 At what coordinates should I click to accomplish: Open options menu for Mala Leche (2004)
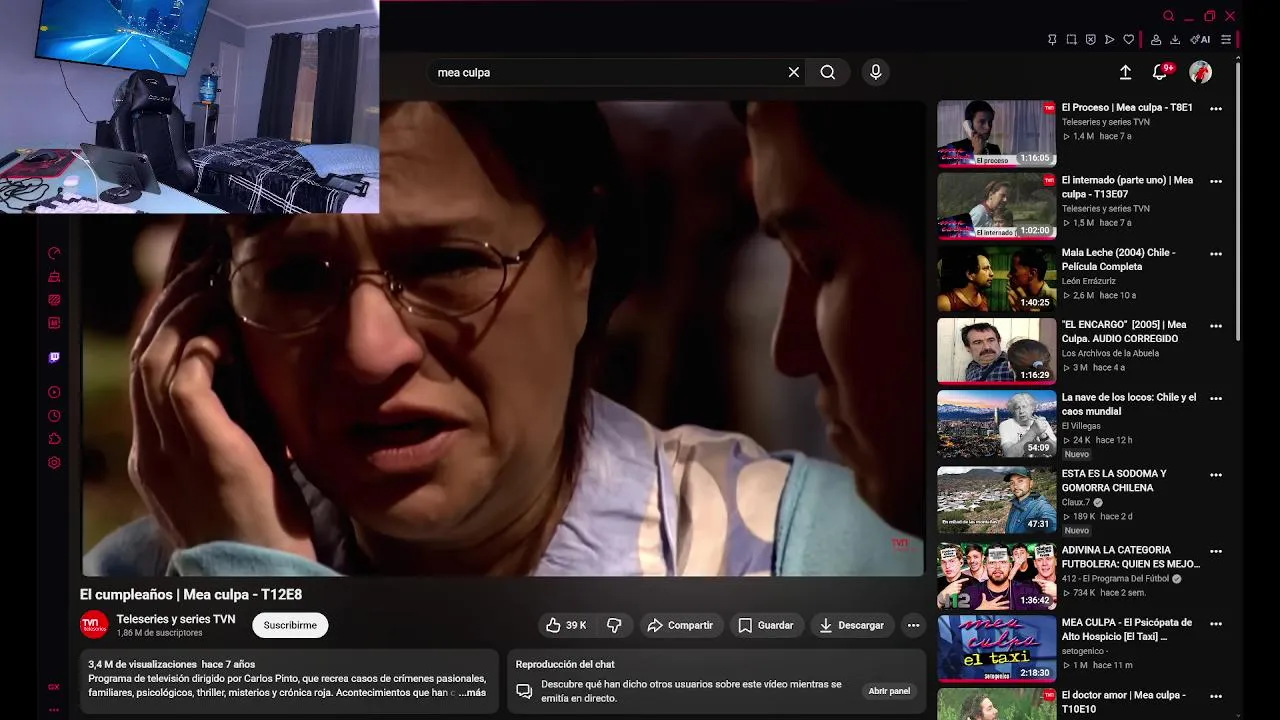(1216, 254)
